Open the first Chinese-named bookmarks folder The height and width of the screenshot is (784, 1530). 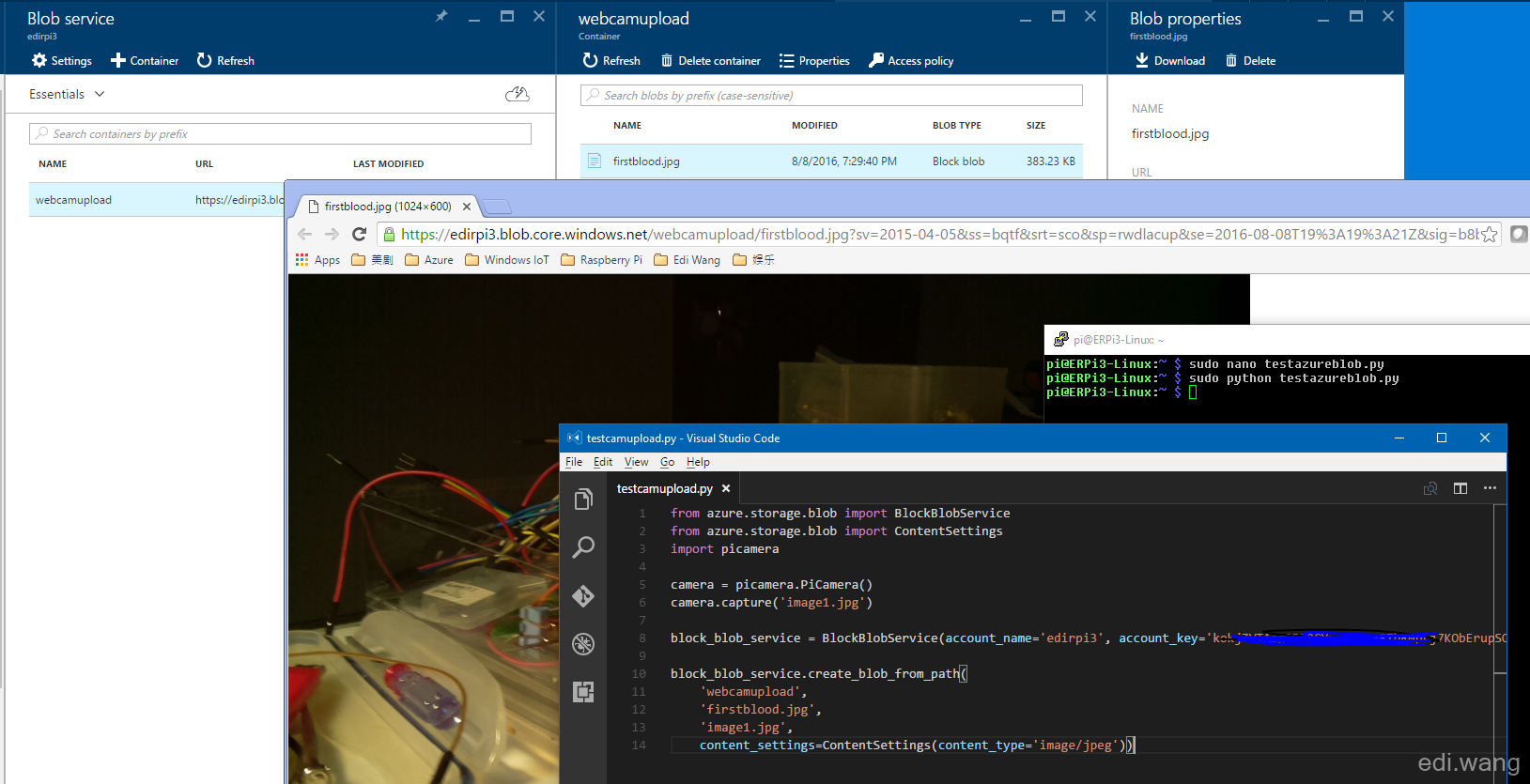(x=373, y=260)
